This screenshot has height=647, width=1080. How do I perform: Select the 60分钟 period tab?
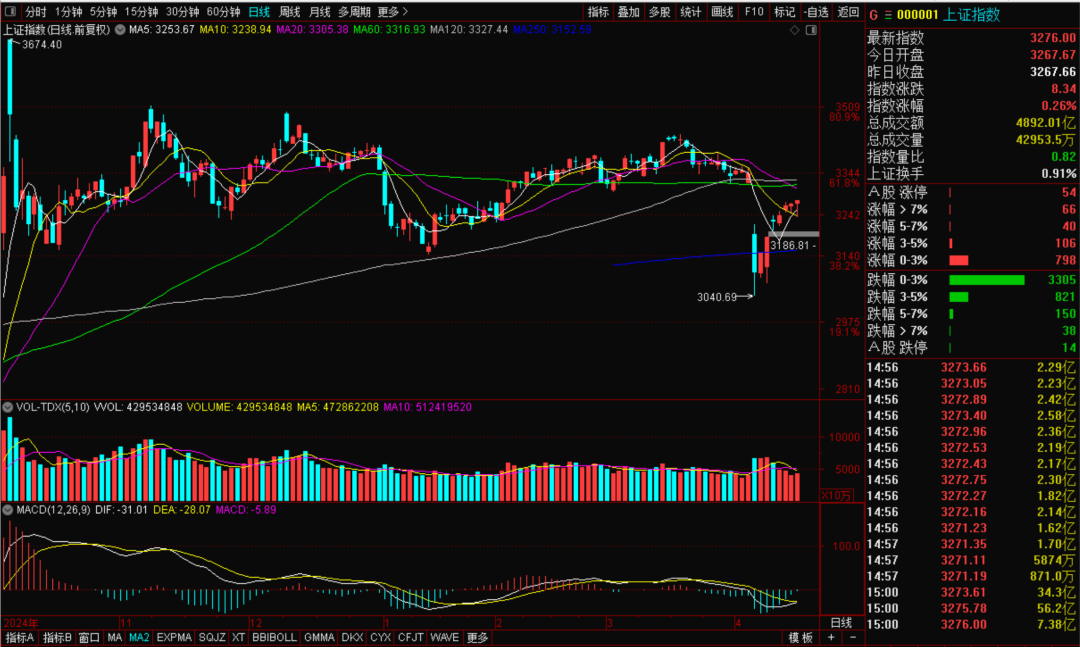(223, 12)
